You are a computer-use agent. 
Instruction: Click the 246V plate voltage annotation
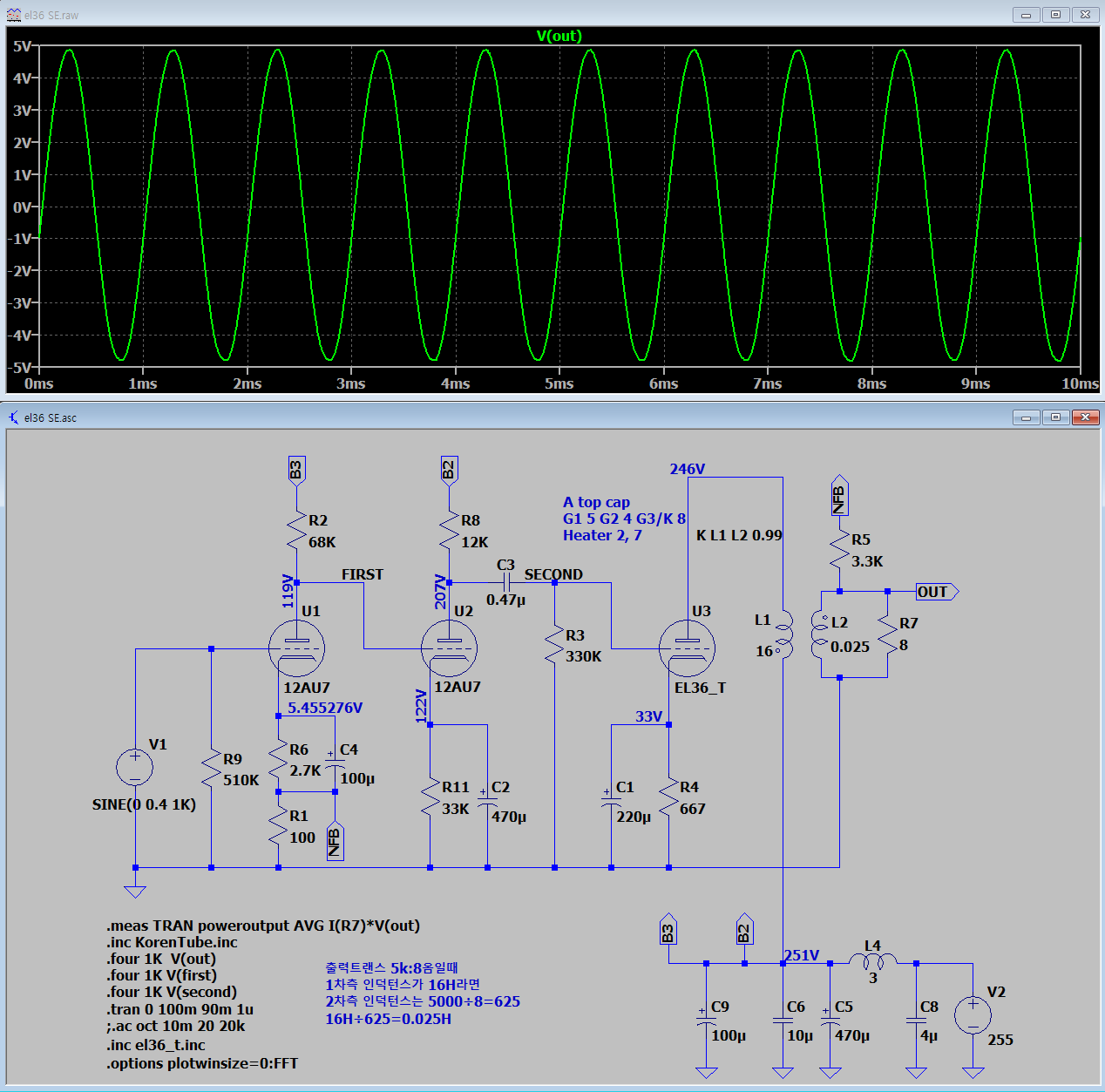688,469
